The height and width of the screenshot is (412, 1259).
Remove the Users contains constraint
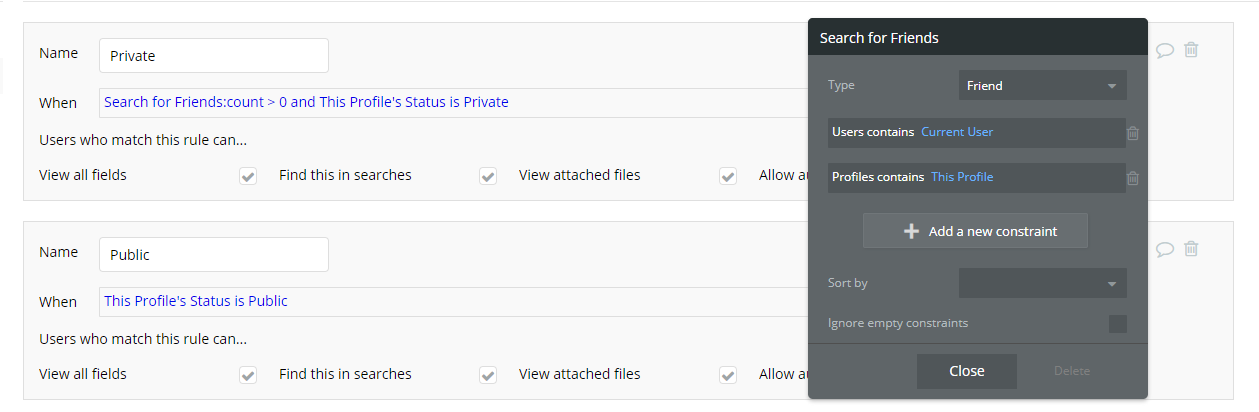(1132, 133)
